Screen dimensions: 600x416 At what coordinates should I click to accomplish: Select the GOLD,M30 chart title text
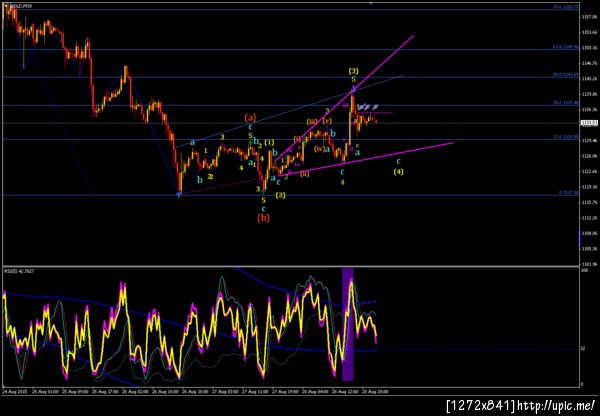point(19,7)
